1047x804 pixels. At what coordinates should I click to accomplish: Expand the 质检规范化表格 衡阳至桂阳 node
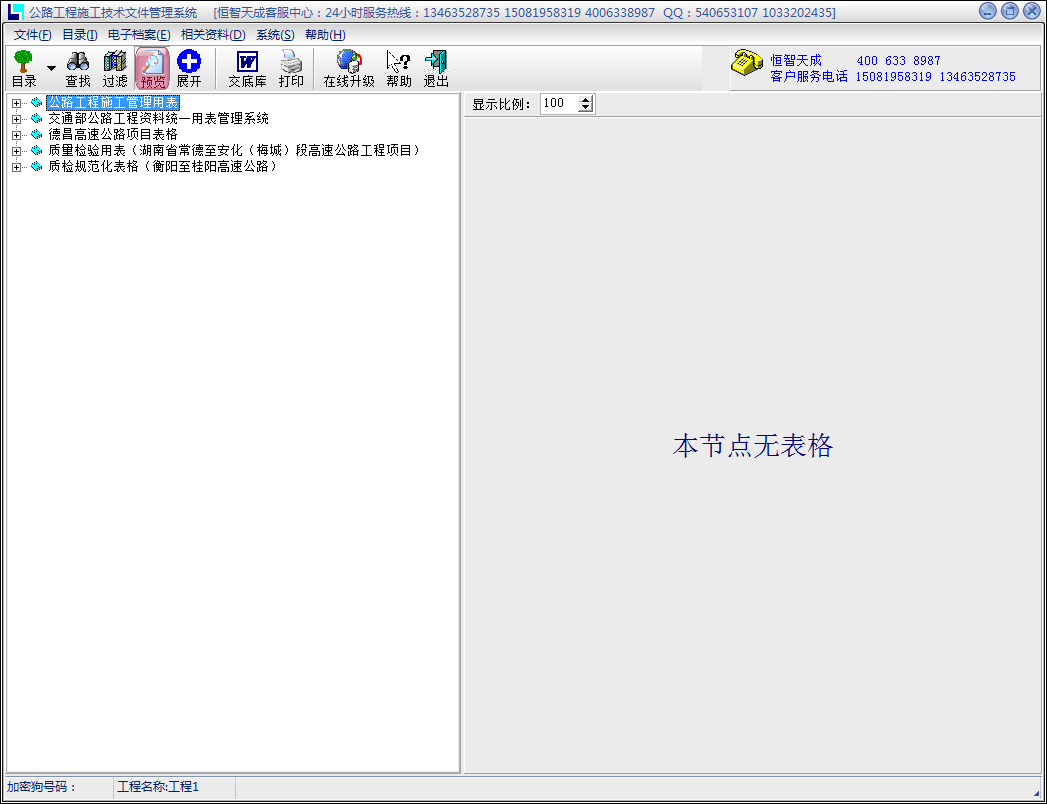tap(17, 167)
